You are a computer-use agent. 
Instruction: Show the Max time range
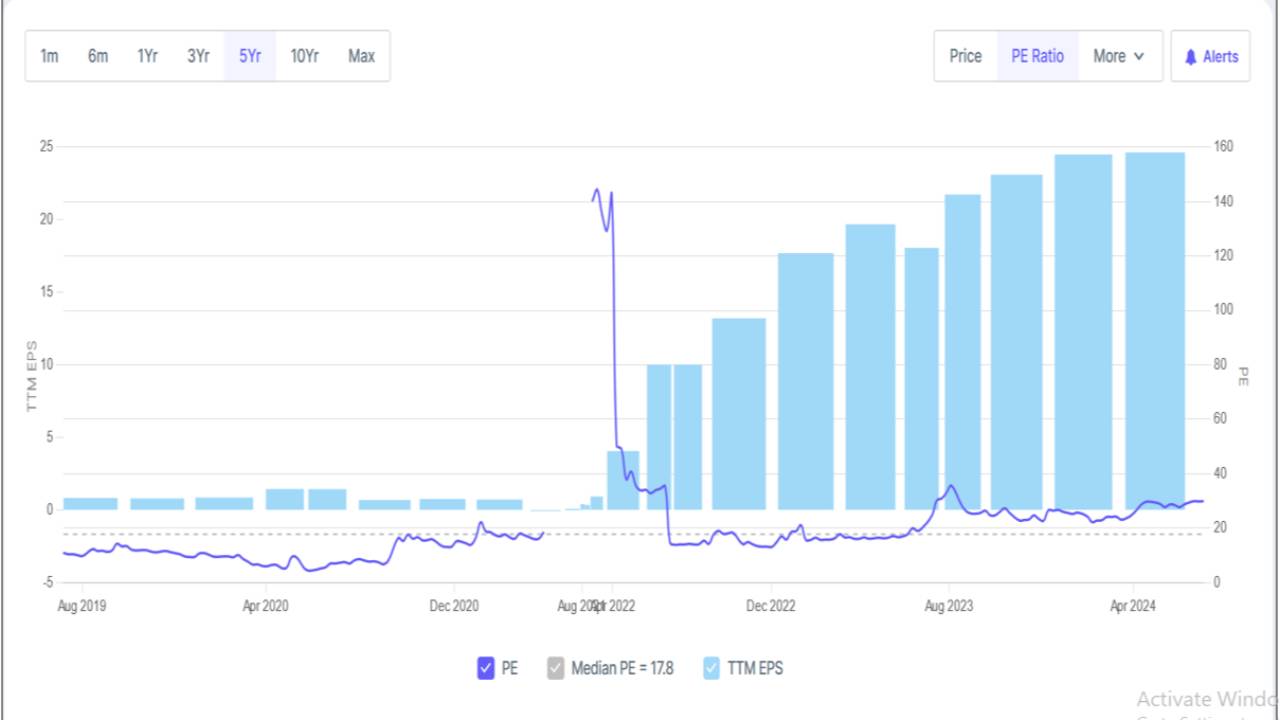[x=361, y=56]
